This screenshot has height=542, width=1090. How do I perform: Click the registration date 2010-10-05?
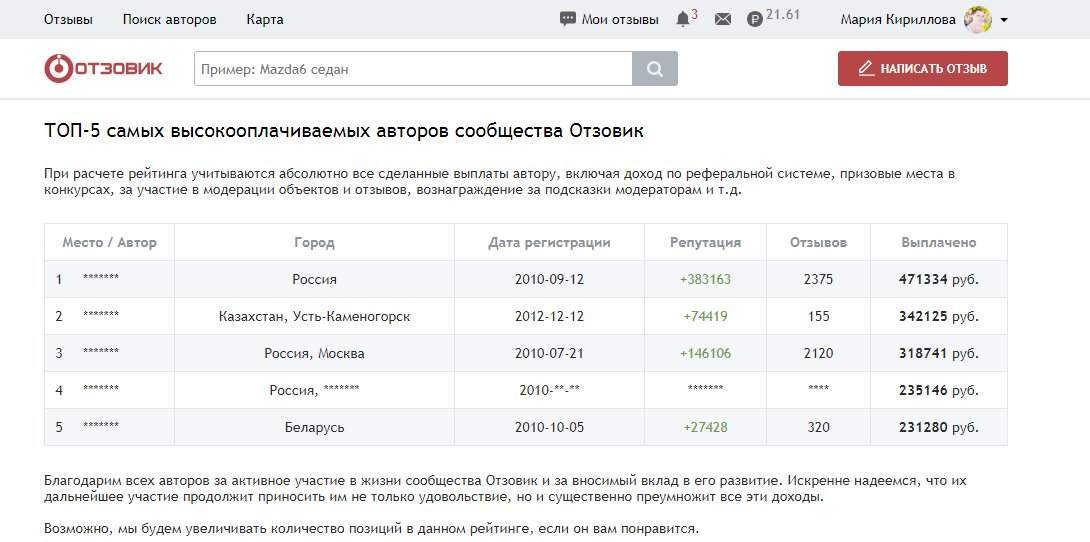[549, 427]
